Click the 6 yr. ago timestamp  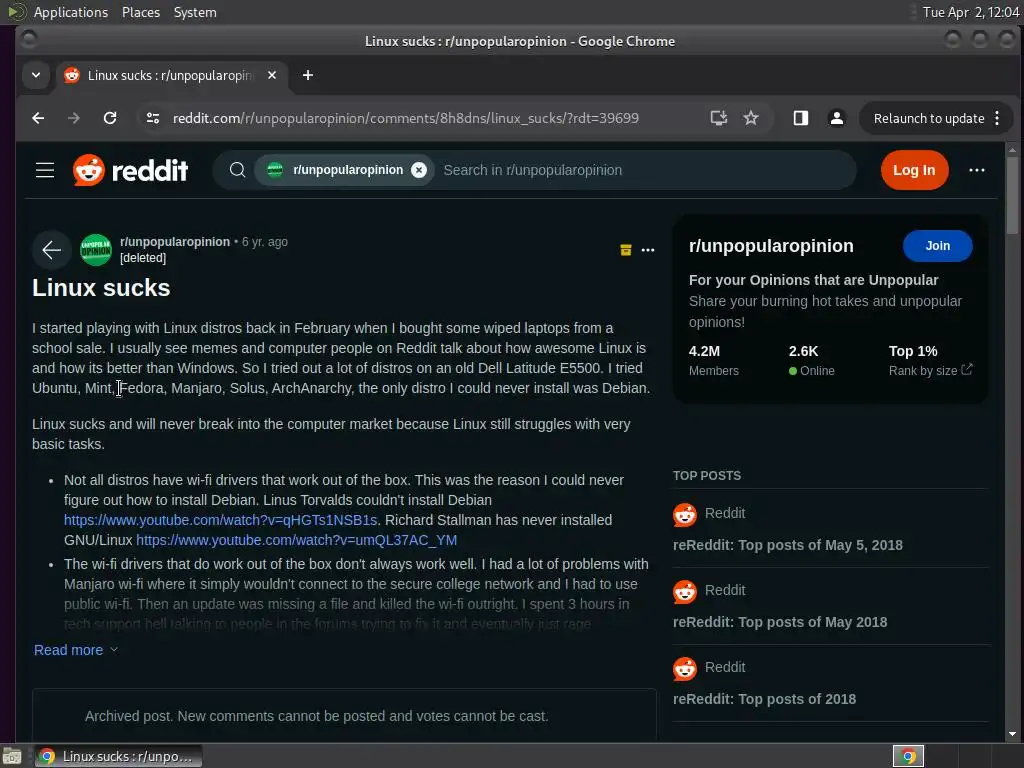pos(264,242)
